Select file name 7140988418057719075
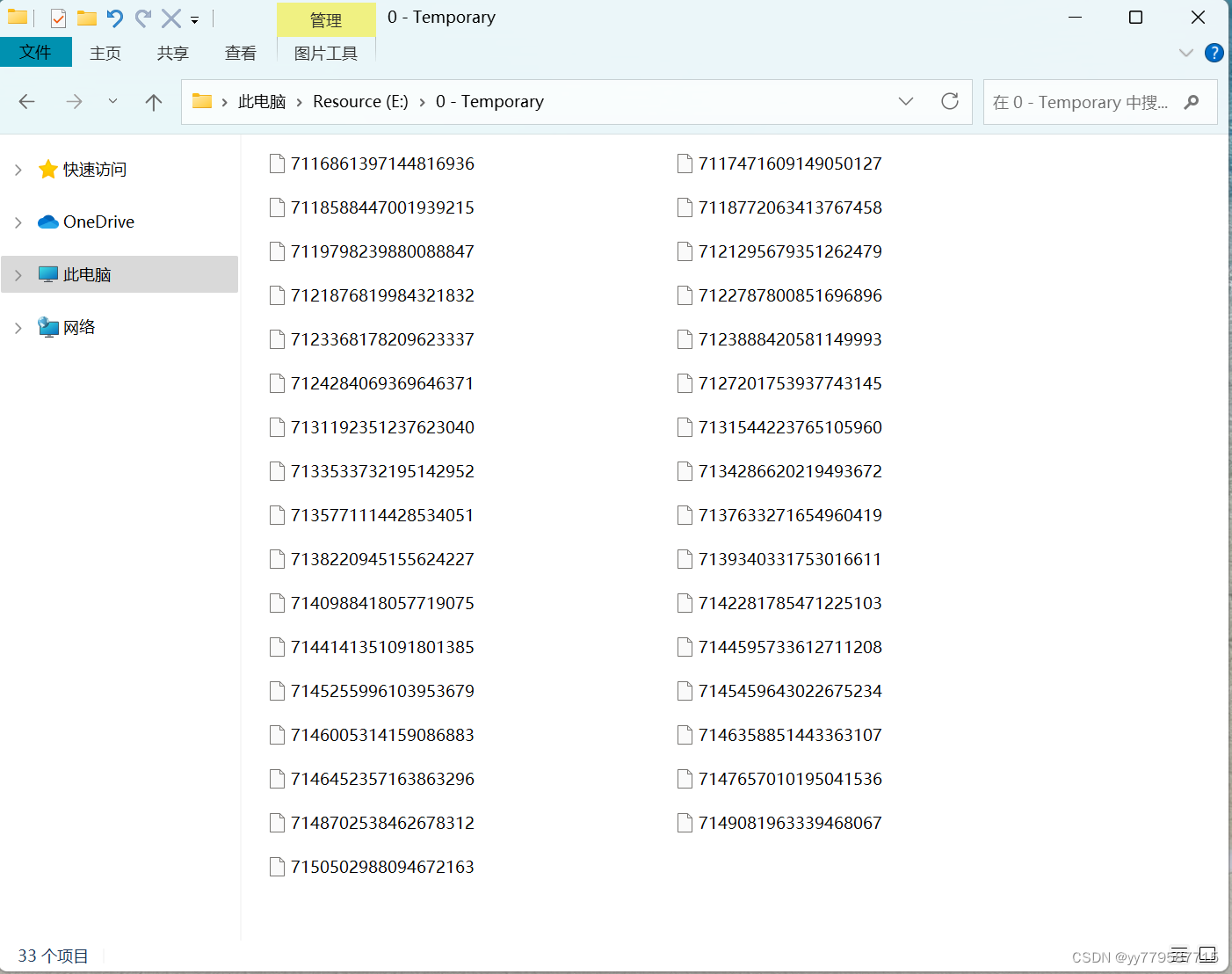 [382, 603]
